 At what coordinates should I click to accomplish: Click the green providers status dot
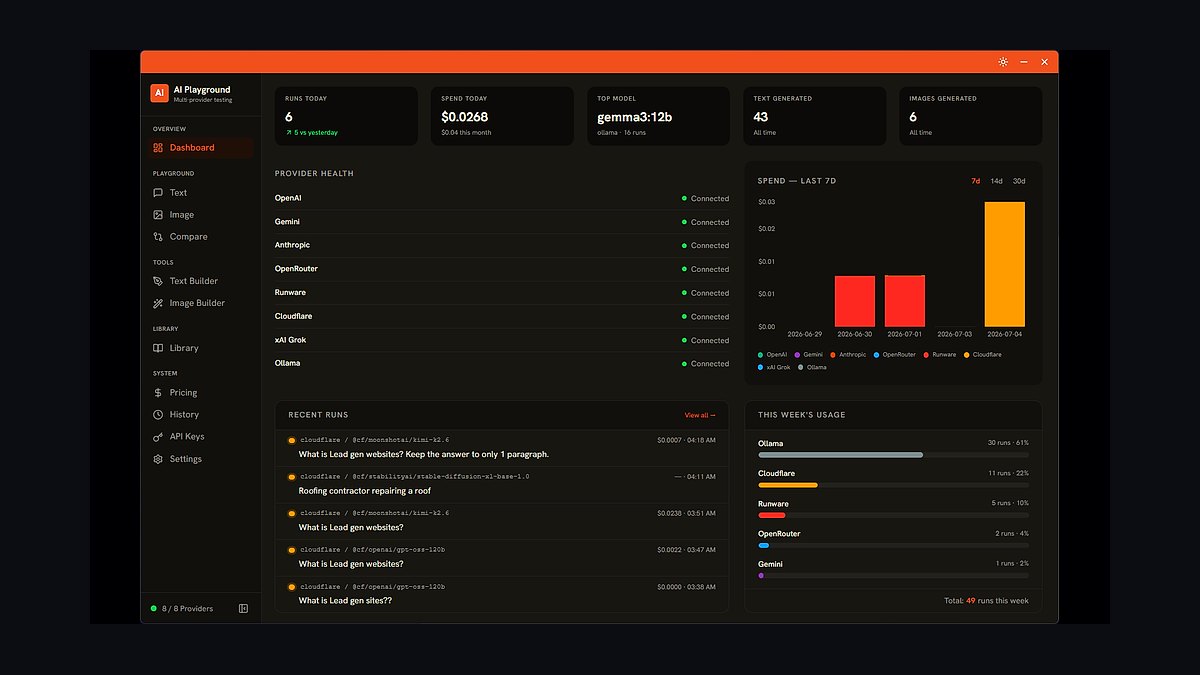[x=153, y=608]
